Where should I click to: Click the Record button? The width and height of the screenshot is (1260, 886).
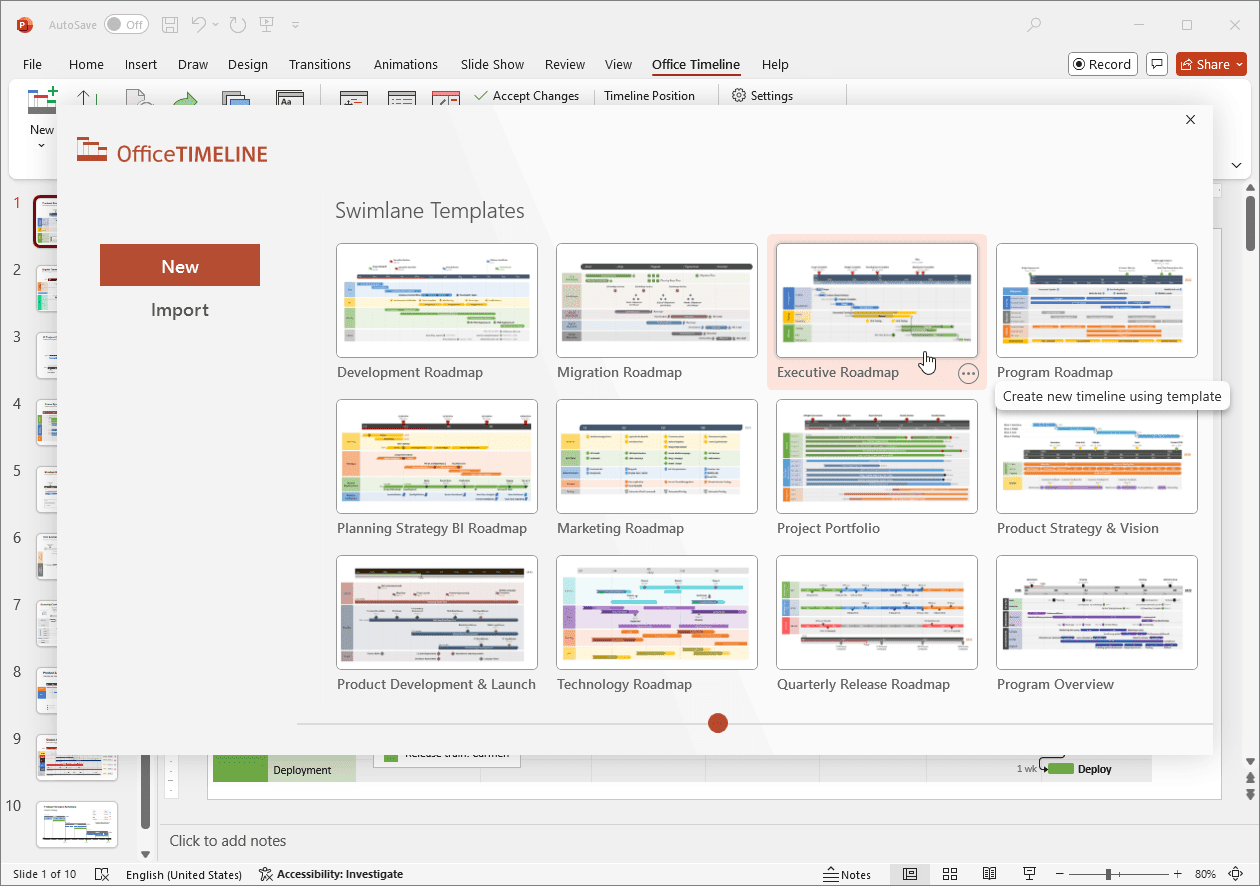(x=1101, y=64)
